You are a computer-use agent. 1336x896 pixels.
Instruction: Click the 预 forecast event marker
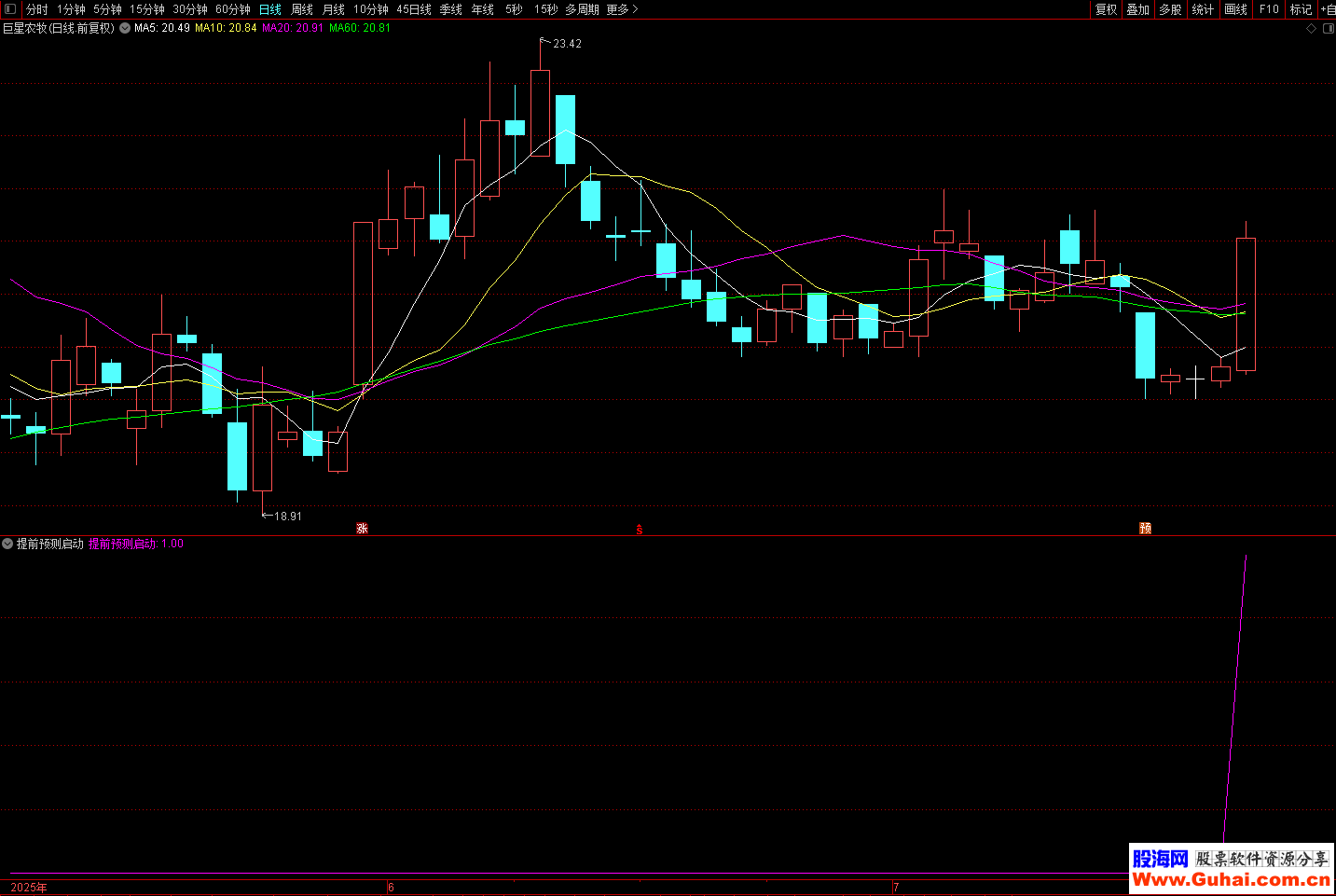pyautogui.click(x=1146, y=529)
